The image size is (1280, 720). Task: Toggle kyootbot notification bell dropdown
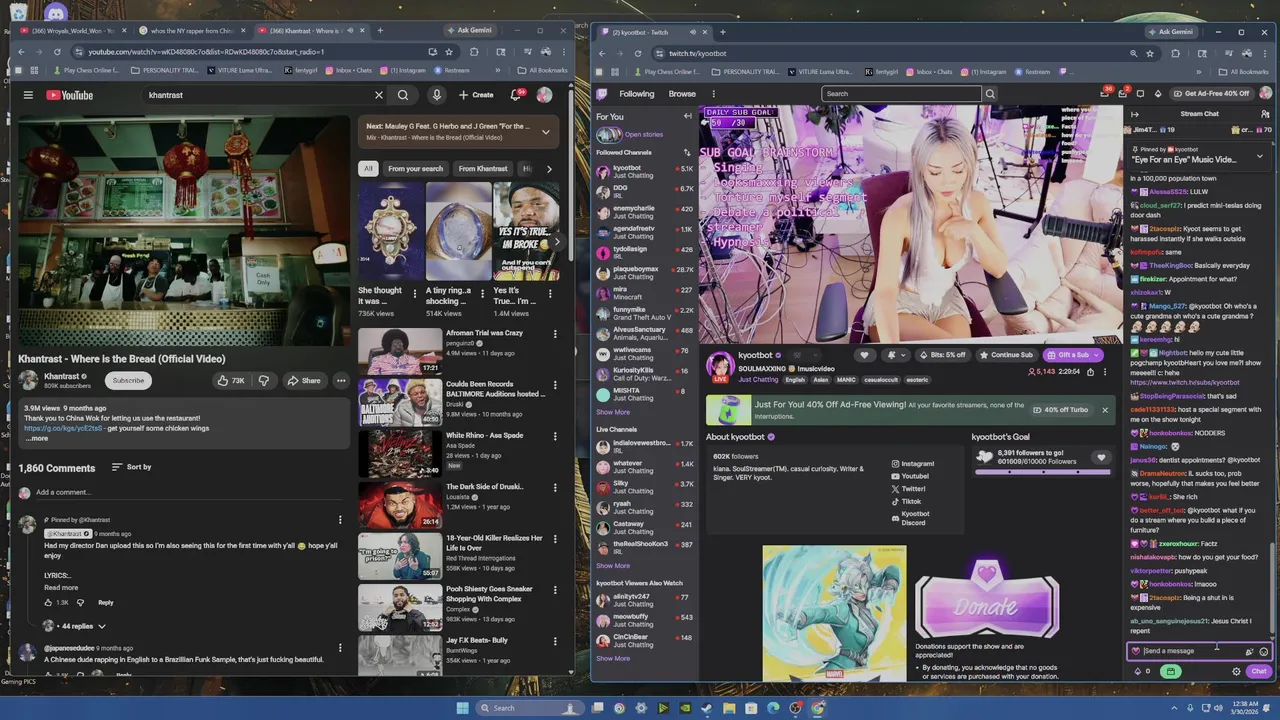(x=896, y=355)
